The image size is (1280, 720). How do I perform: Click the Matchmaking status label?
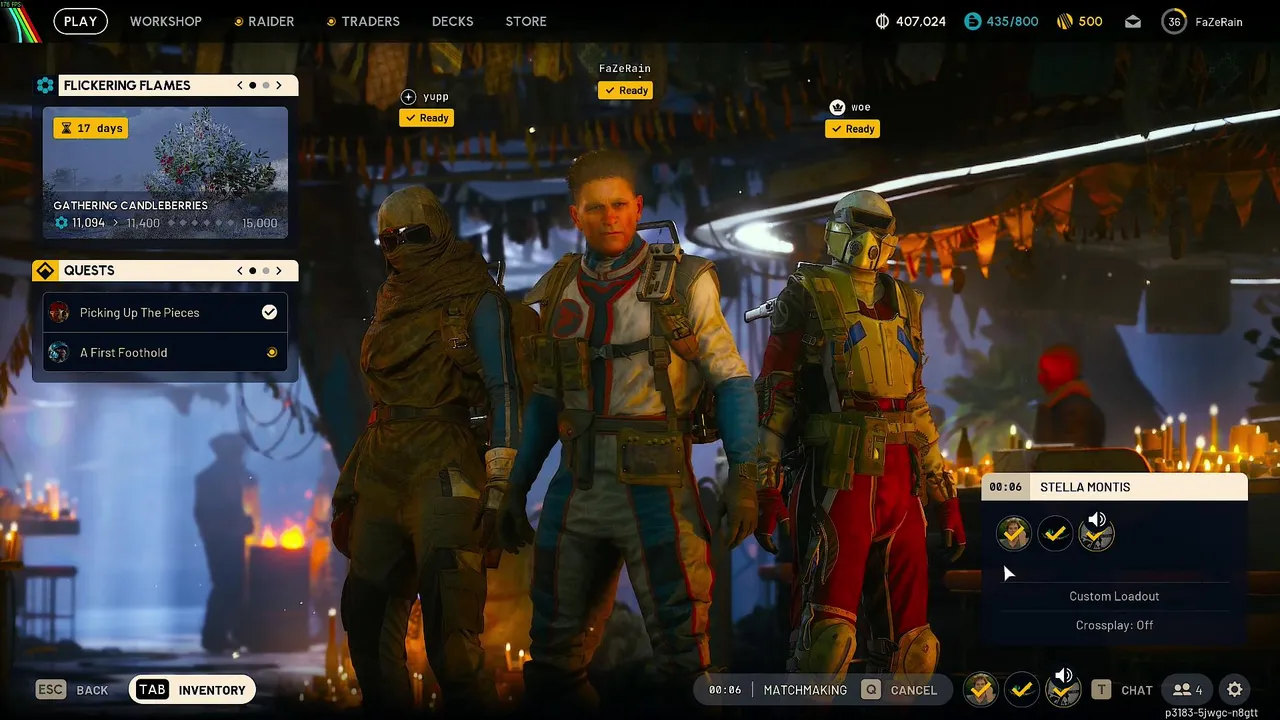pyautogui.click(x=805, y=690)
